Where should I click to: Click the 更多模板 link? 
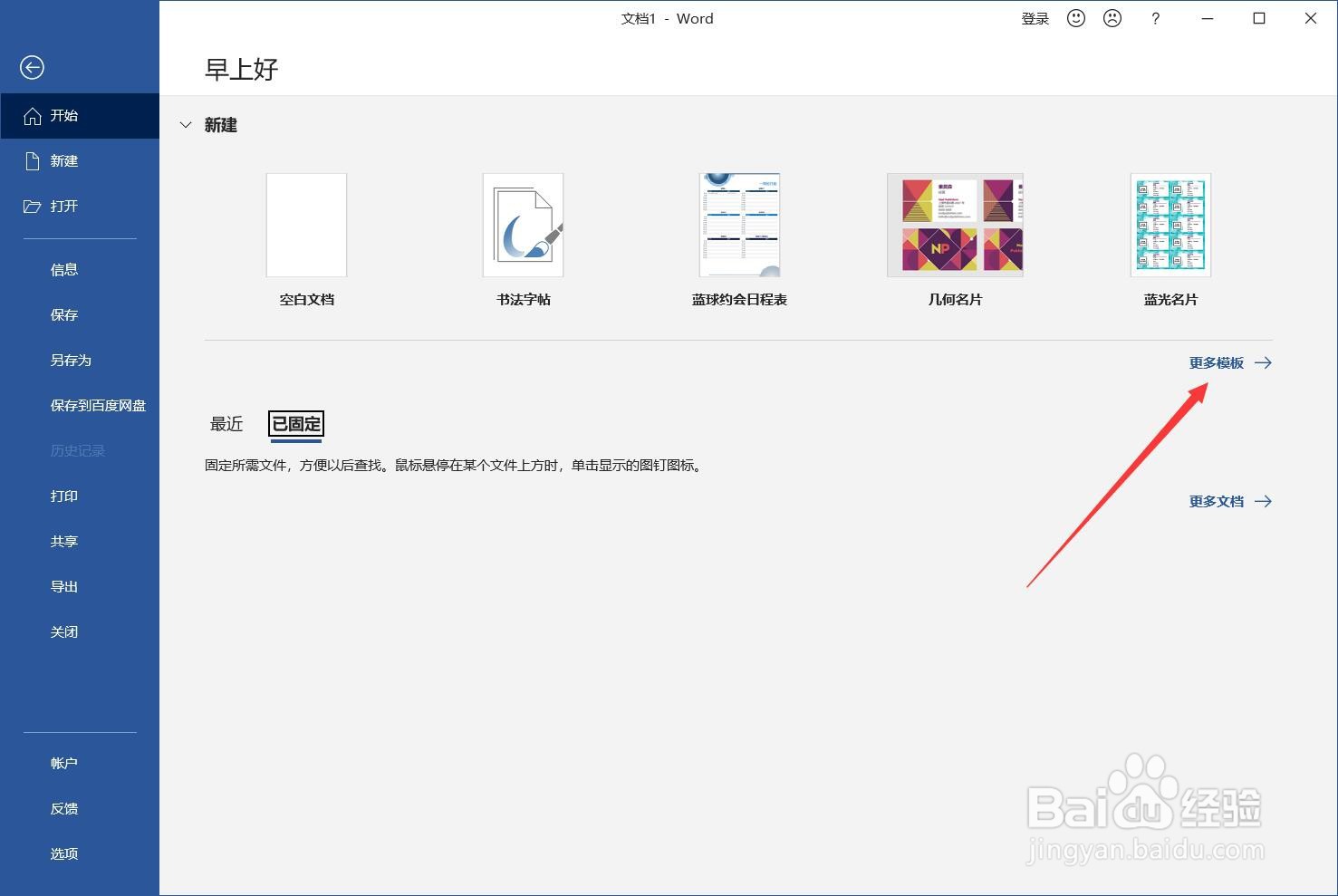[1217, 362]
